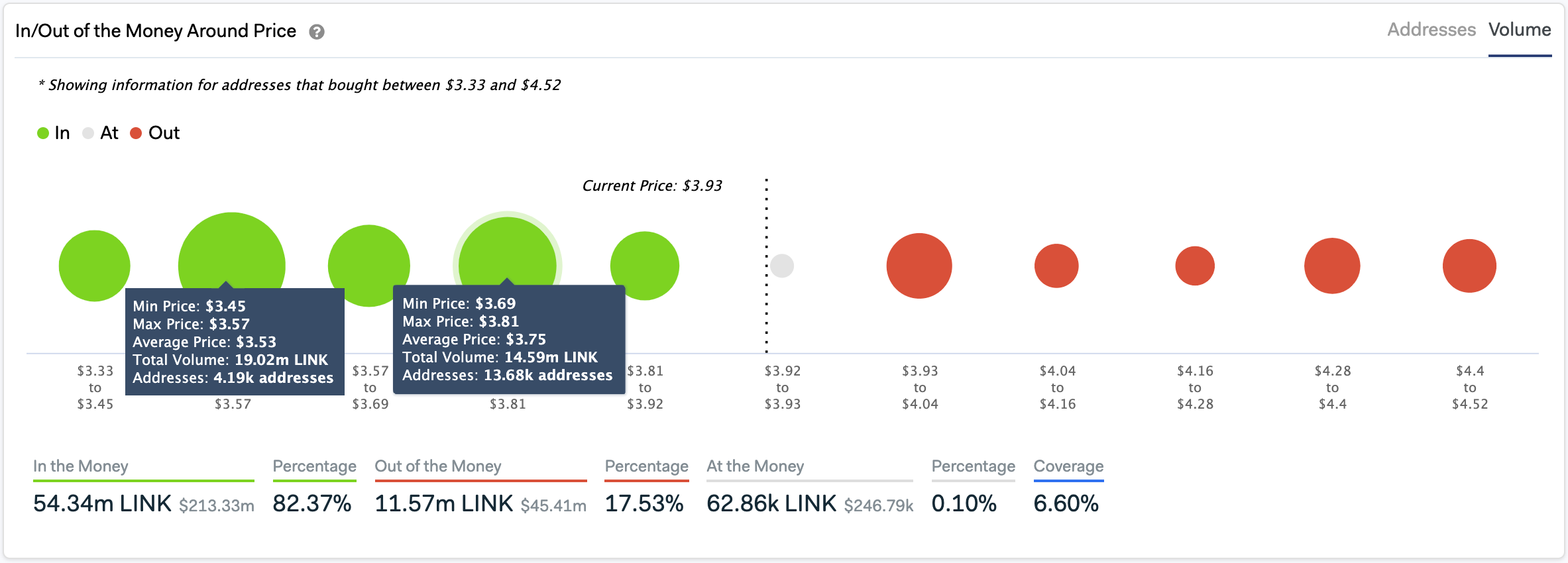Toggle the green In legend item
The image size is (1568, 563).
pos(54,133)
